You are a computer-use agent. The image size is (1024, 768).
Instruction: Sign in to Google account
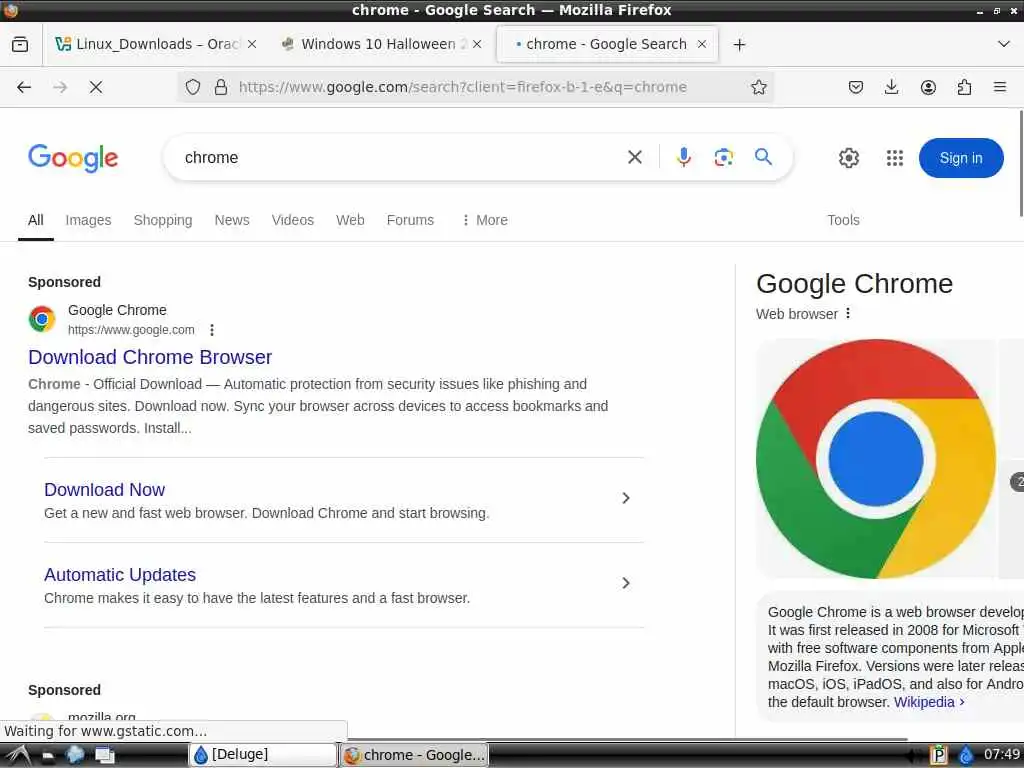click(961, 158)
